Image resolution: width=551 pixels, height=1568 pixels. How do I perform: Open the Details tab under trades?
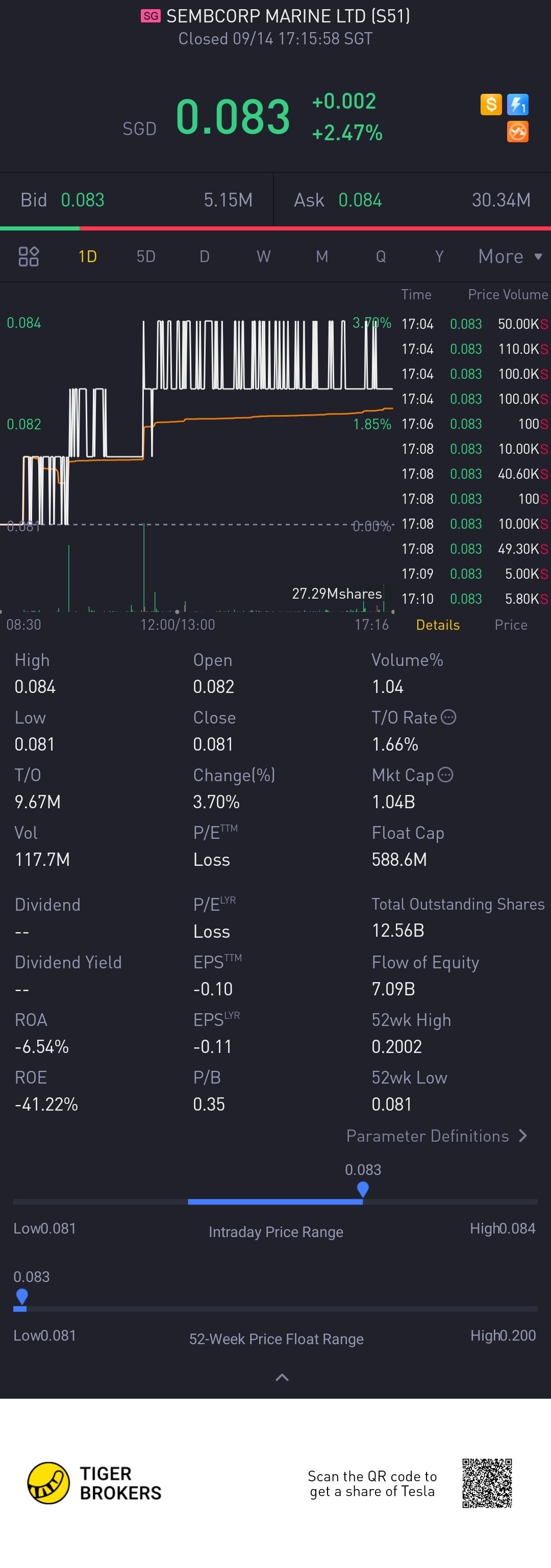pyautogui.click(x=438, y=625)
